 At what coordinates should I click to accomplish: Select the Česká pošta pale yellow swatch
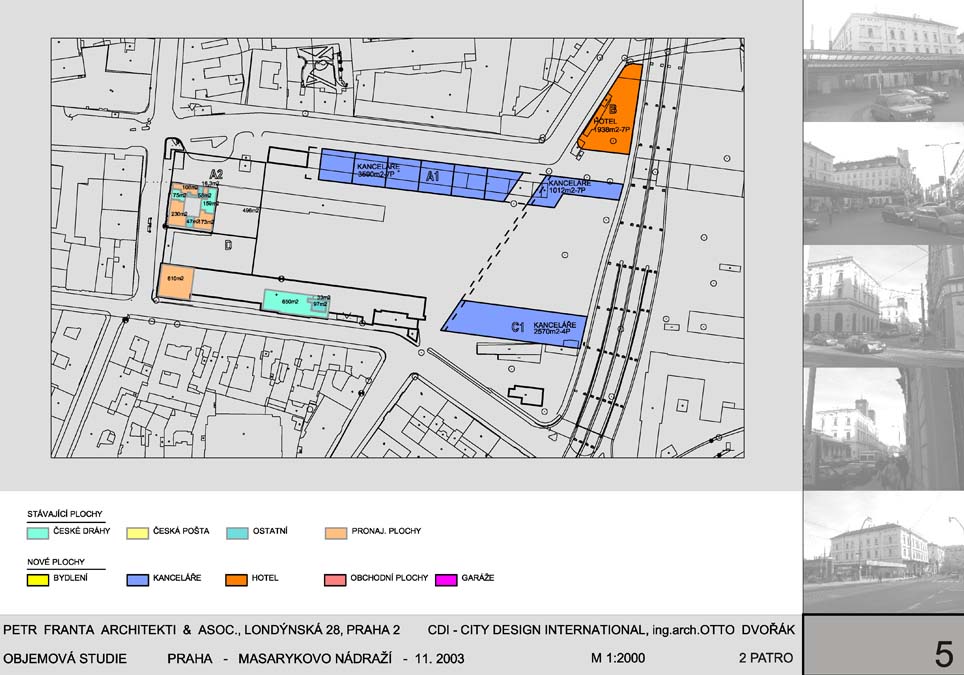click(138, 532)
